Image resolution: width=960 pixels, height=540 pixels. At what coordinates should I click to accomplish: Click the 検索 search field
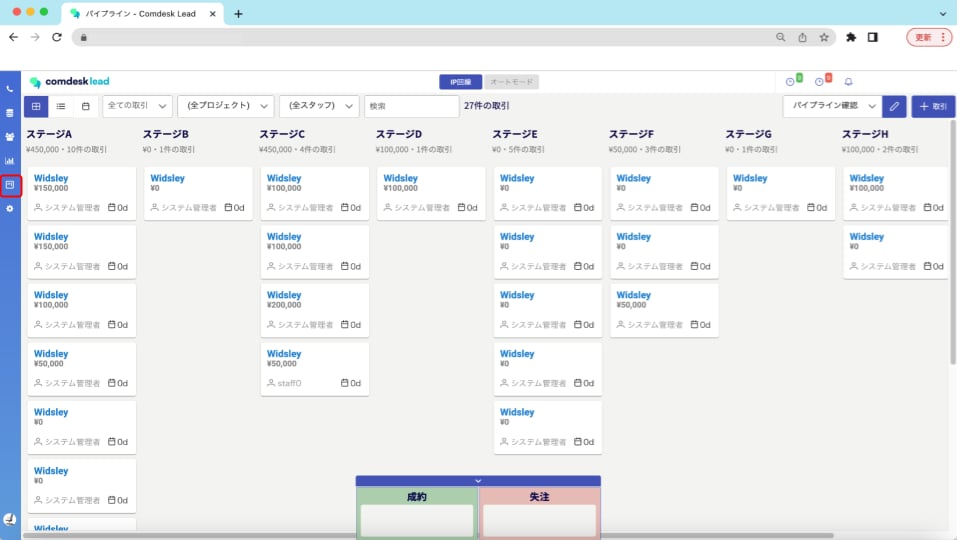coord(411,106)
